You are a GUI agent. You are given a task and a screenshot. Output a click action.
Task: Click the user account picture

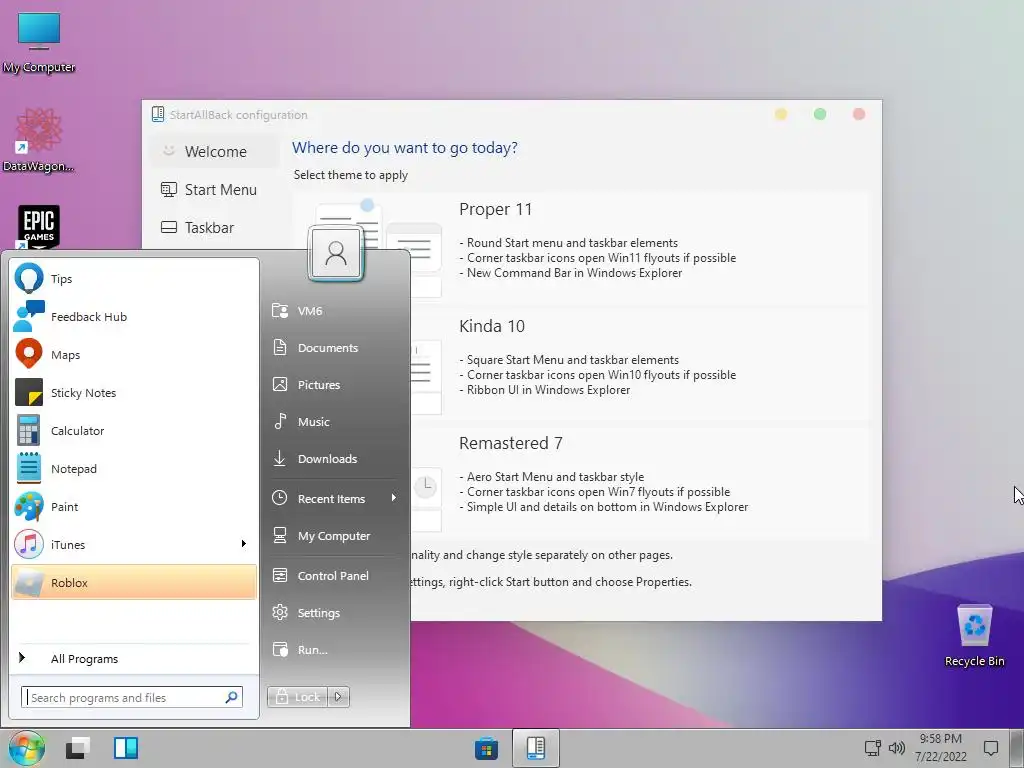[x=336, y=253]
